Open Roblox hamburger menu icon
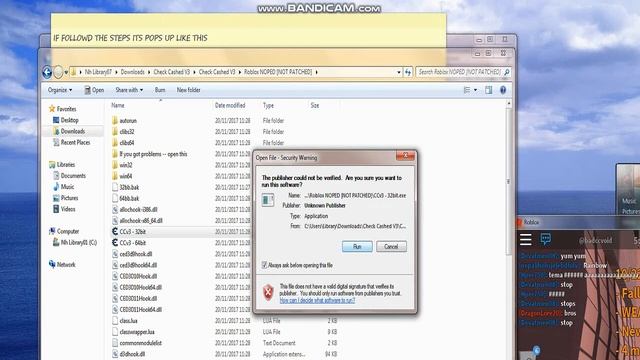This screenshot has height=360, width=640. (x=526, y=240)
